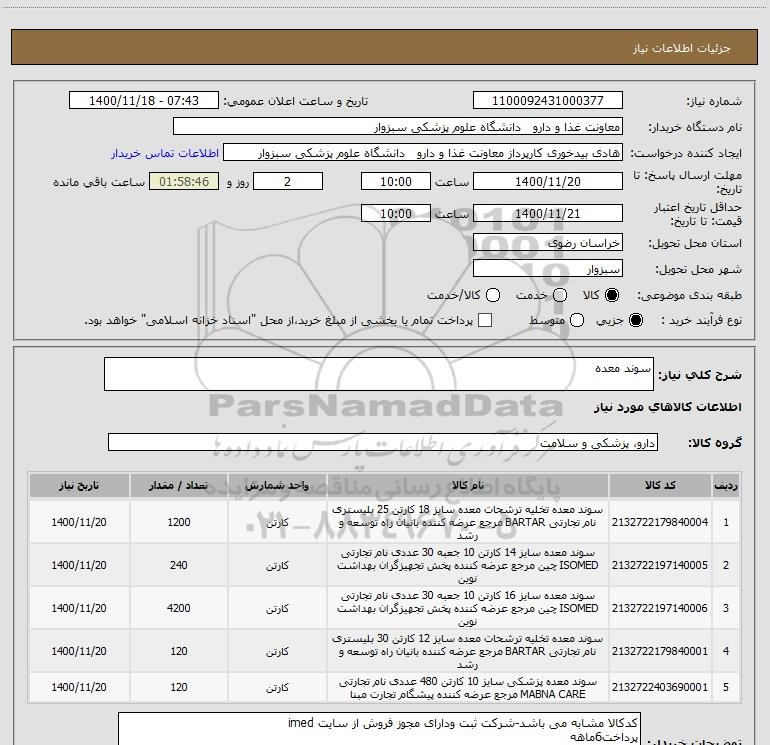
Task: Click the size 18 BARTAR product name
Action: tap(468, 522)
